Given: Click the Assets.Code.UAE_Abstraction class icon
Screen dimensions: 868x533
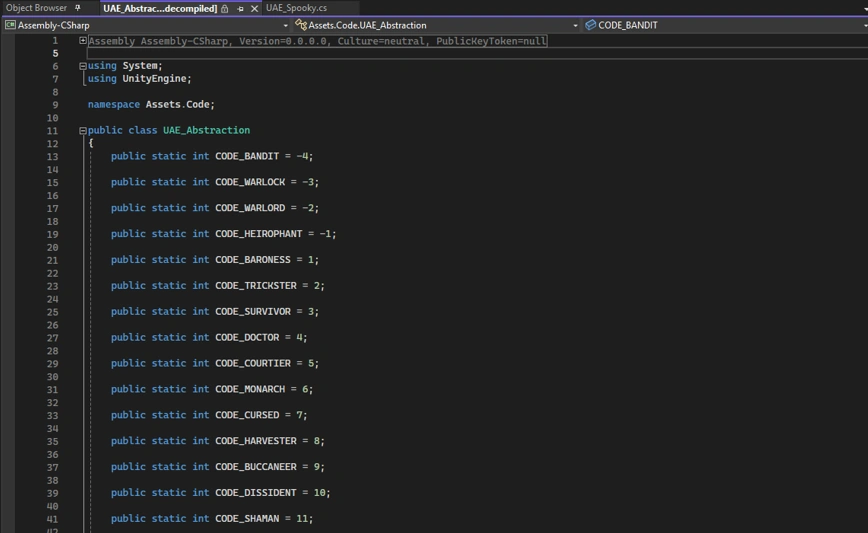Looking at the screenshot, I should tap(300, 25).
